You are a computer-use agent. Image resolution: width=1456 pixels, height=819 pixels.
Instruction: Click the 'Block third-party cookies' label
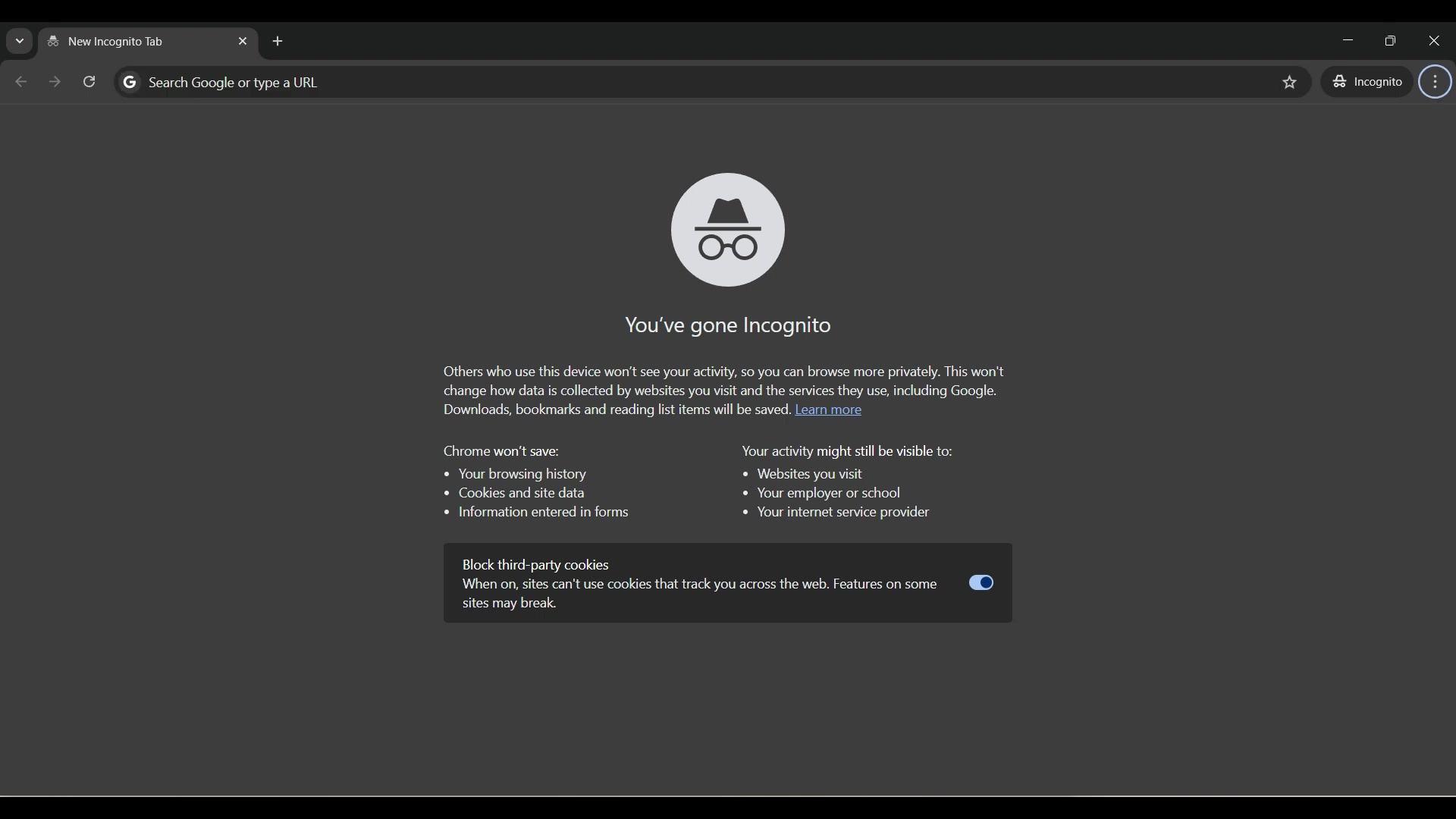click(536, 565)
